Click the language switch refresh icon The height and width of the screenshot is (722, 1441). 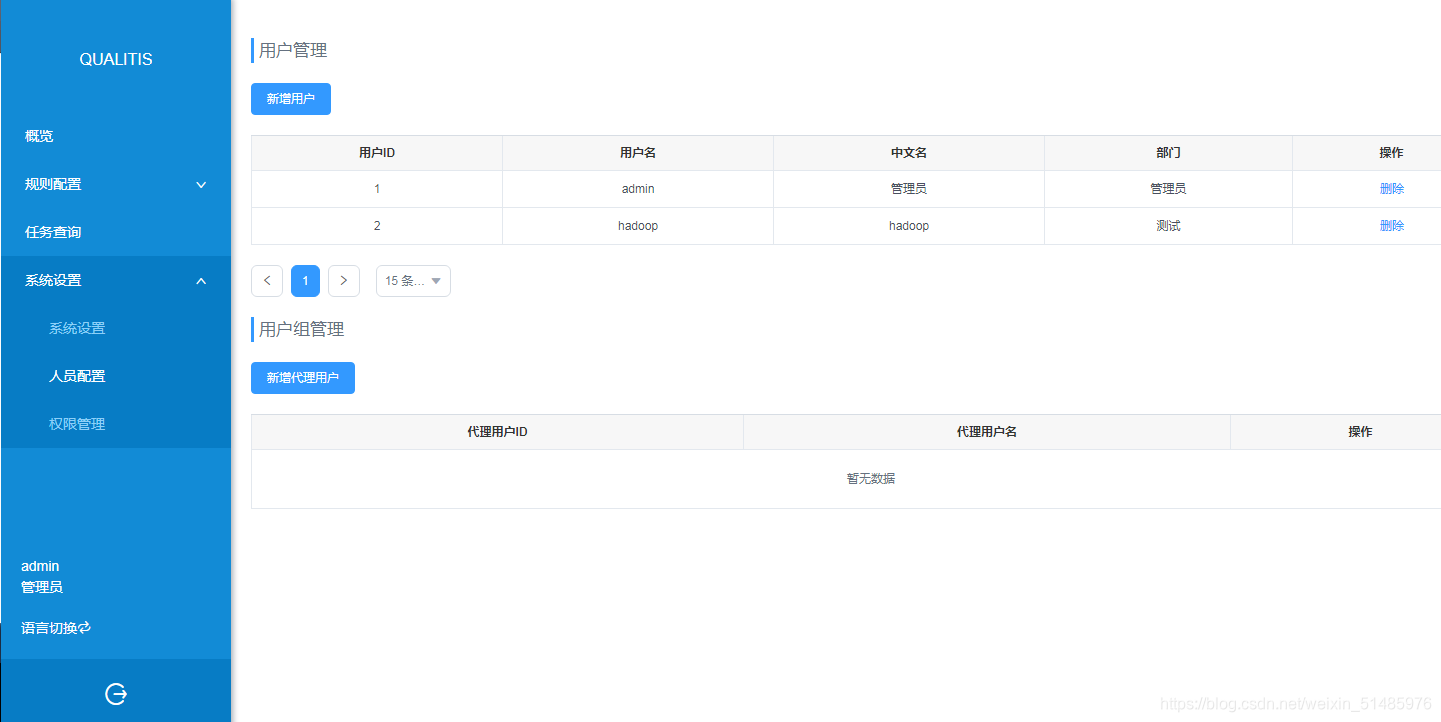tap(83, 628)
